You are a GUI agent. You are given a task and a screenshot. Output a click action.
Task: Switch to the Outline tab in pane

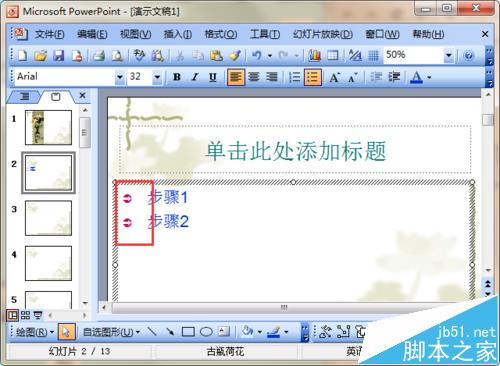click(24, 96)
